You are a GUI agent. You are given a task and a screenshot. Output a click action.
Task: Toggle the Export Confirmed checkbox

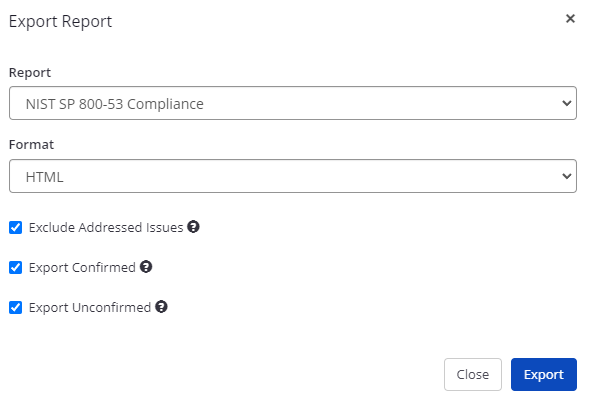tap(15, 268)
